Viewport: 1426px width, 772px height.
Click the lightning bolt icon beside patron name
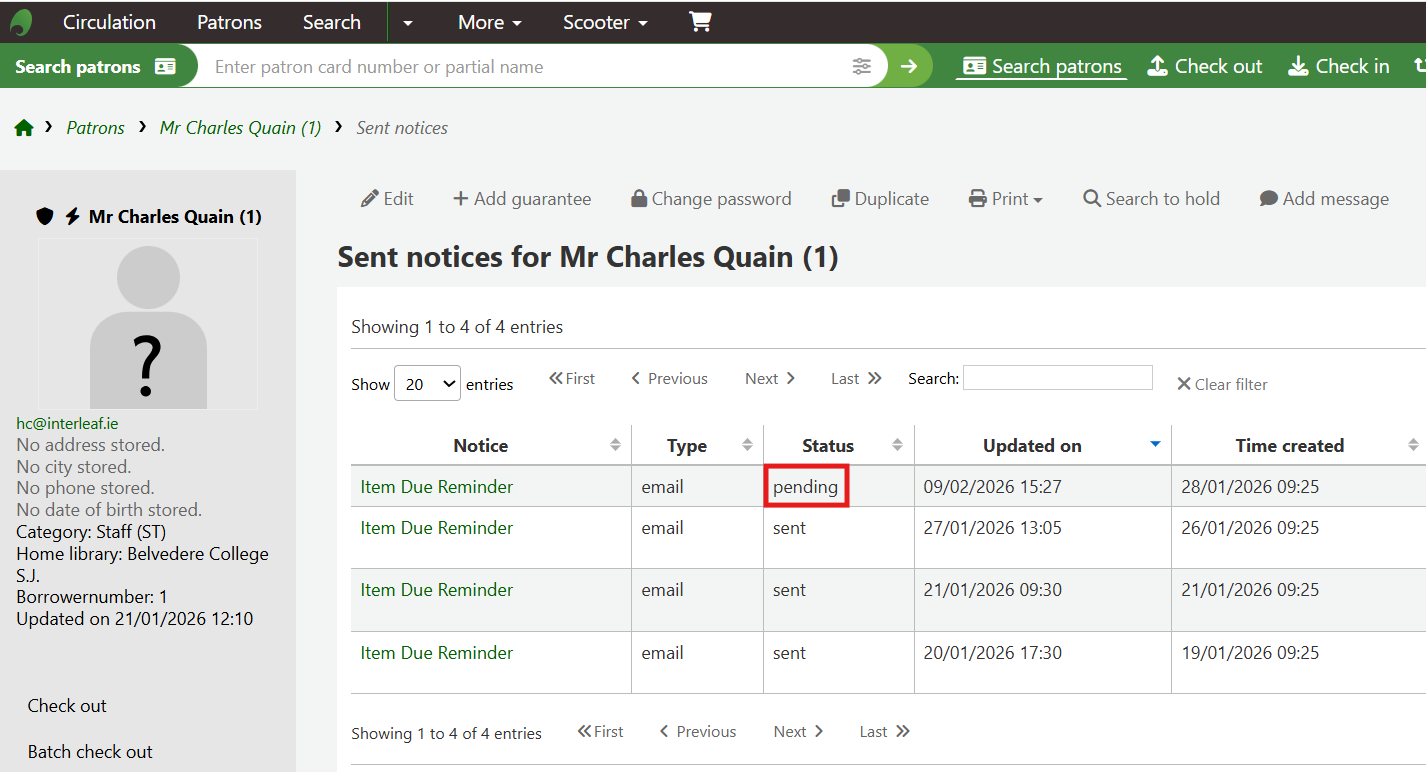coord(72,216)
